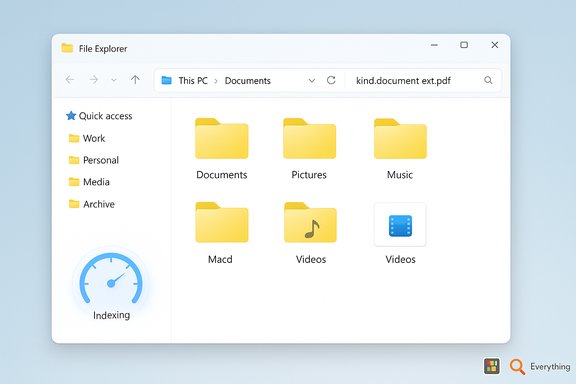Select Documents in the address breadcrumb
The image size is (576, 384).
point(248,80)
